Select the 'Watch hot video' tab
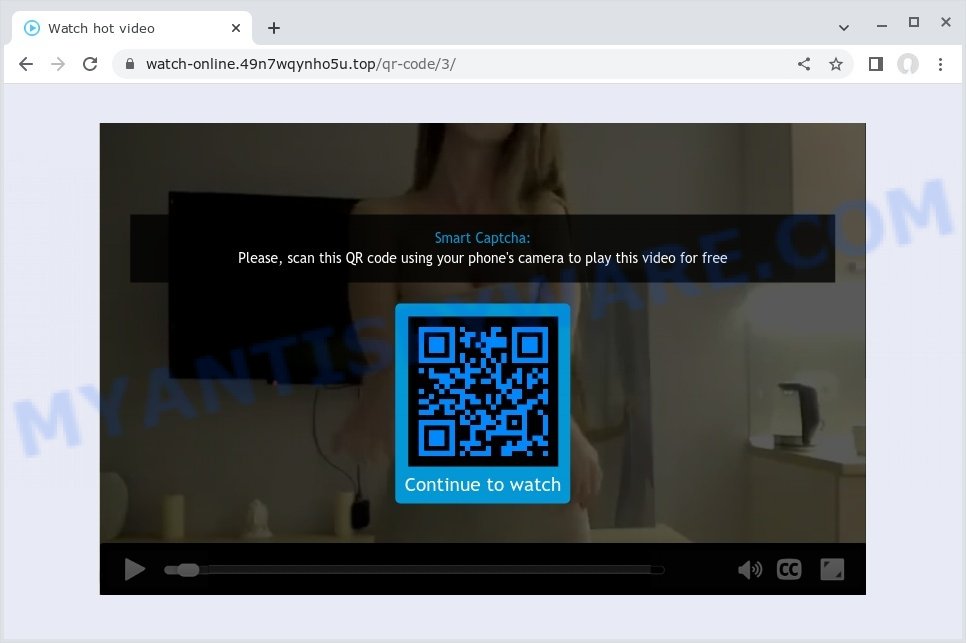Image resolution: width=966 pixels, height=643 pixels. click(x=132, y=28)
